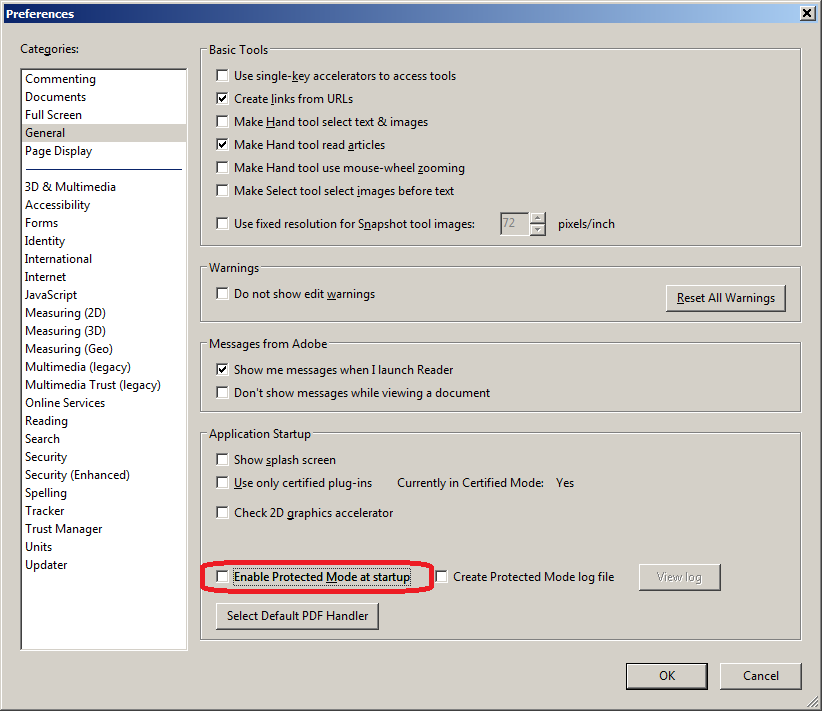Open Multimedia (legacy) preferences
The height and width of the screenshot is (712, 823).
tap(104, 367)
